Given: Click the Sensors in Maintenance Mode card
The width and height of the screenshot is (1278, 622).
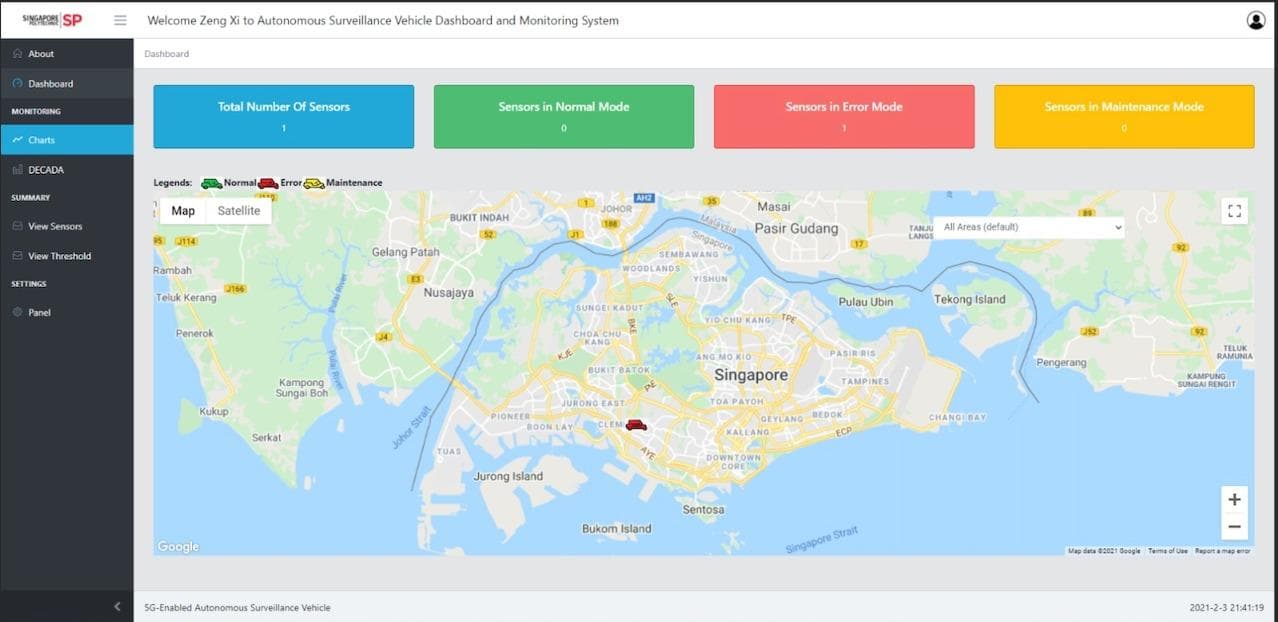Looking at the screenshot, I should pyautogui.click(x=1124, y=117).
